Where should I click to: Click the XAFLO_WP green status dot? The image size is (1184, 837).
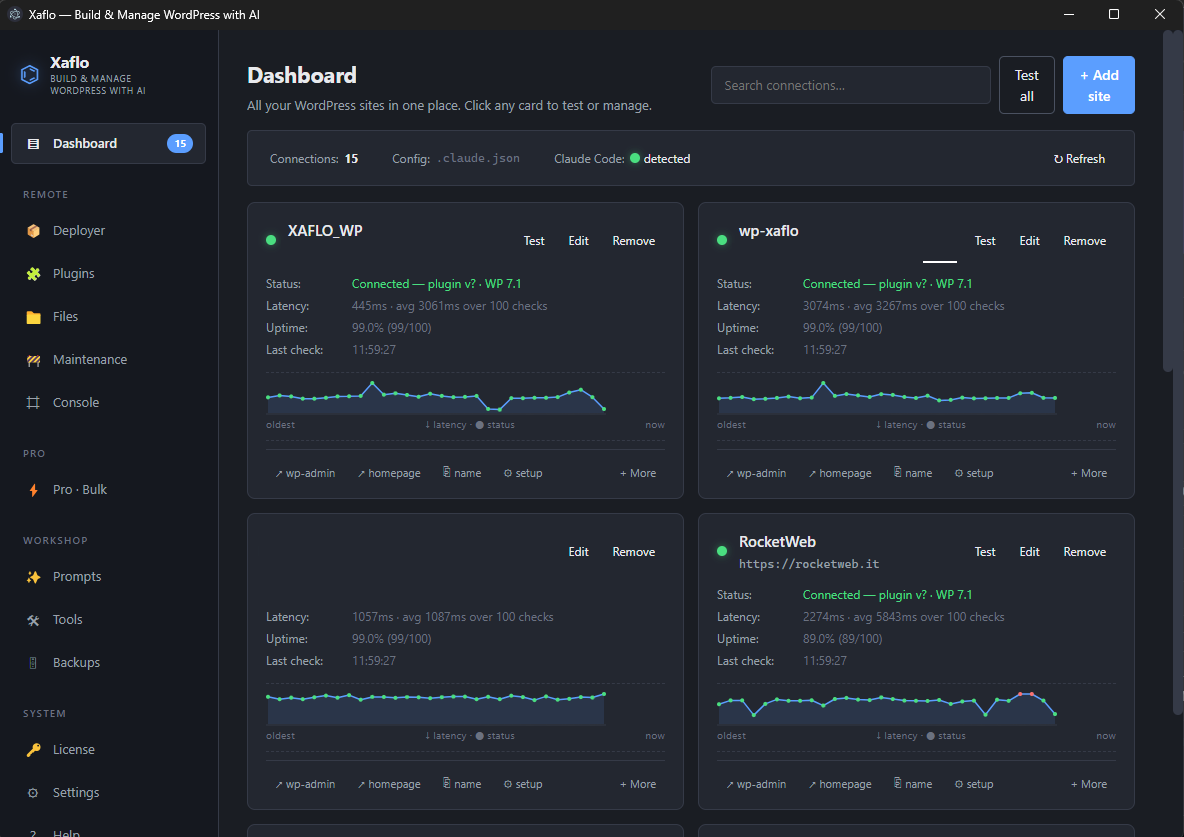pos(271,240)
